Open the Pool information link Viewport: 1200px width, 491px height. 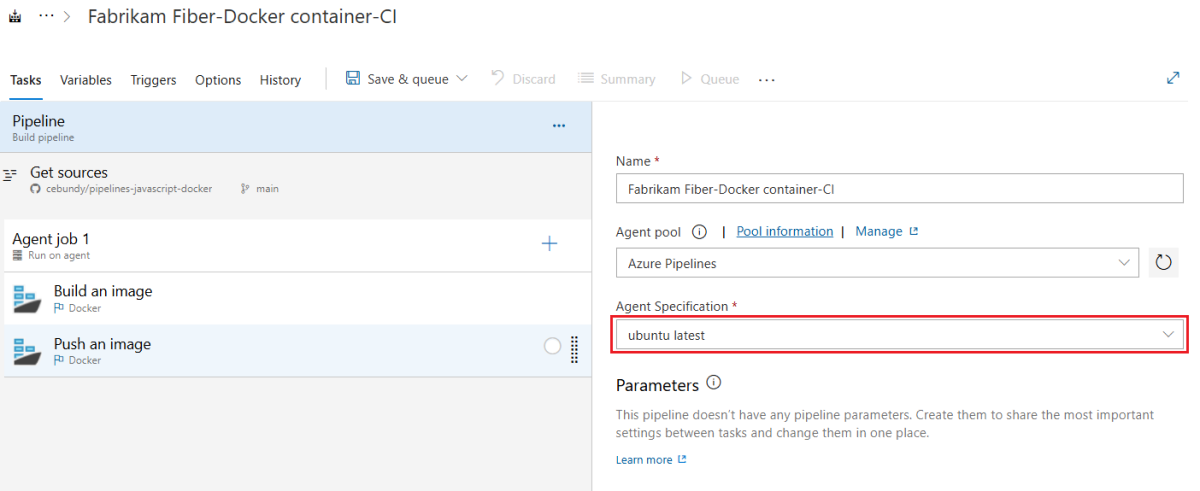coord(785,231)
